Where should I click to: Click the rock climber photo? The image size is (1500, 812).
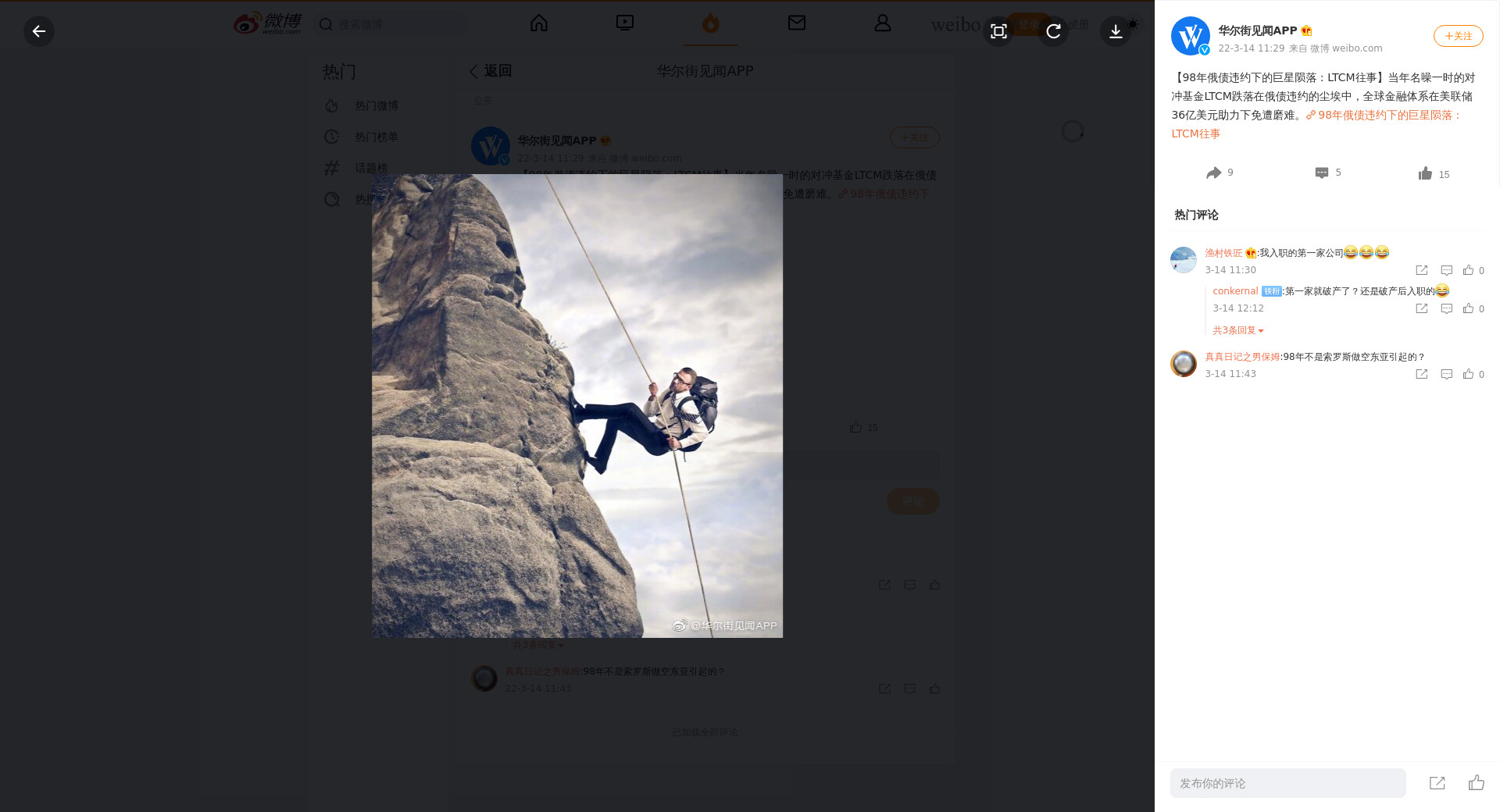coord(577,406)
